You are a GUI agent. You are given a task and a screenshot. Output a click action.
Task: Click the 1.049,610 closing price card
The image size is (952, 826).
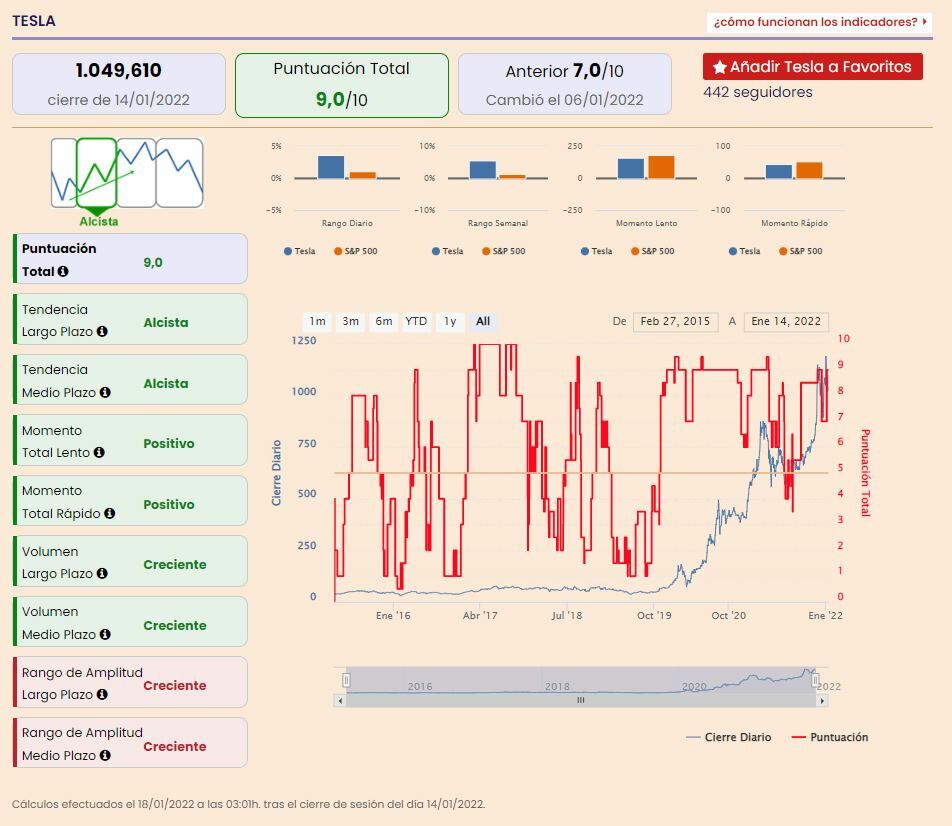coord(119,84)
